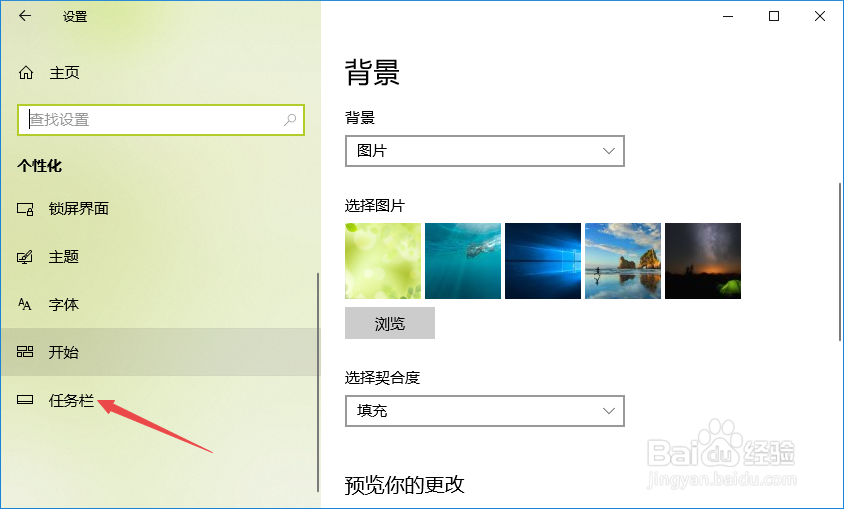Select the underwater swimmer wallpaper thumbnail
This screenshot has width=844, height=509.
click(463, 261)
